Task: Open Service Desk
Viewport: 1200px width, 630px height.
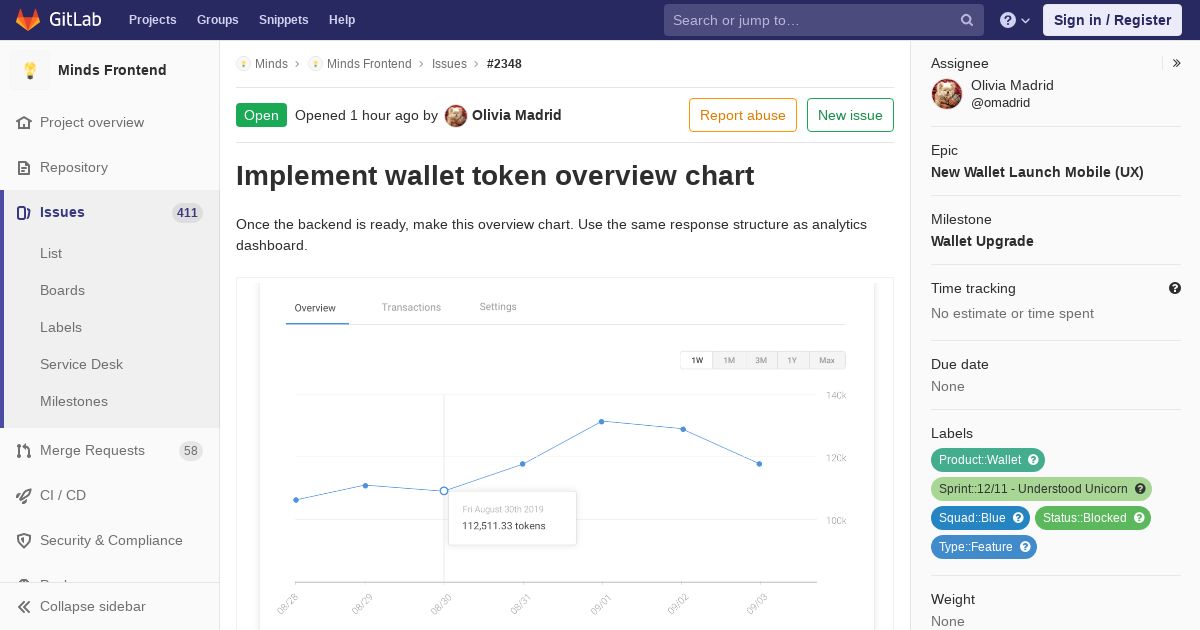Action: pos(81,365)
